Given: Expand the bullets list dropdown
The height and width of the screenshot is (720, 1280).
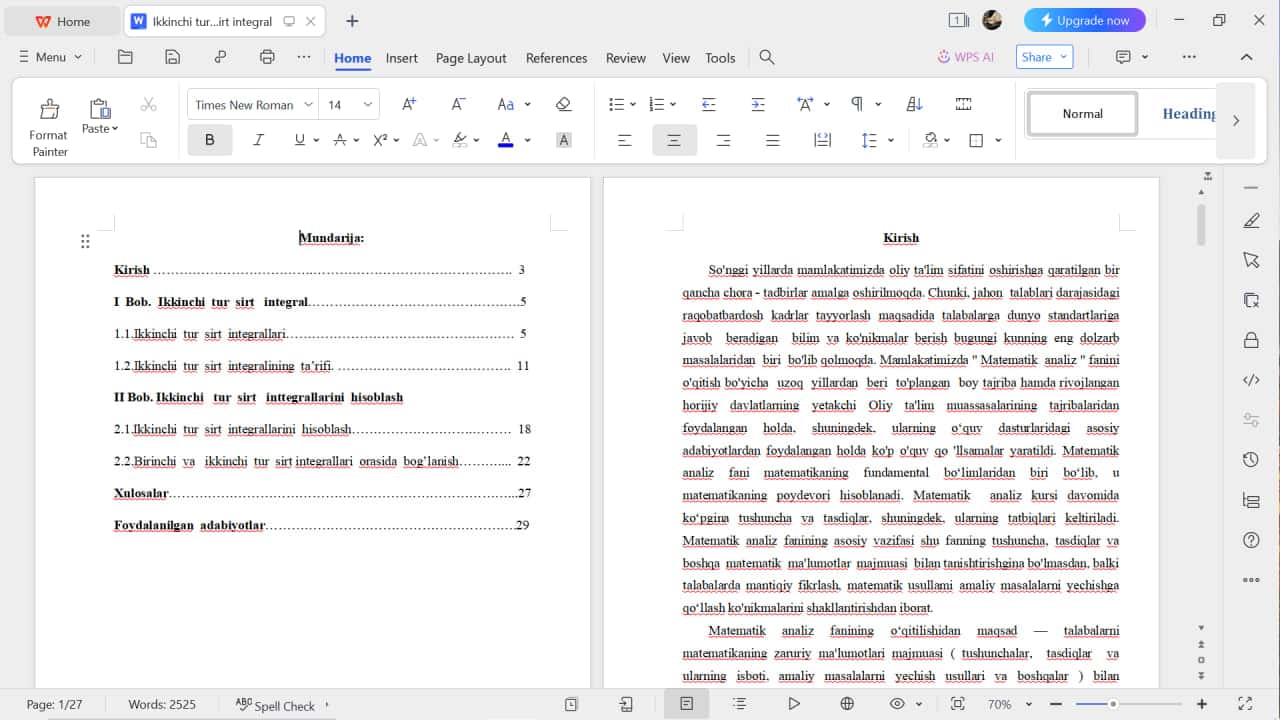Looking at the screenshot, I should tap(634, 104).
